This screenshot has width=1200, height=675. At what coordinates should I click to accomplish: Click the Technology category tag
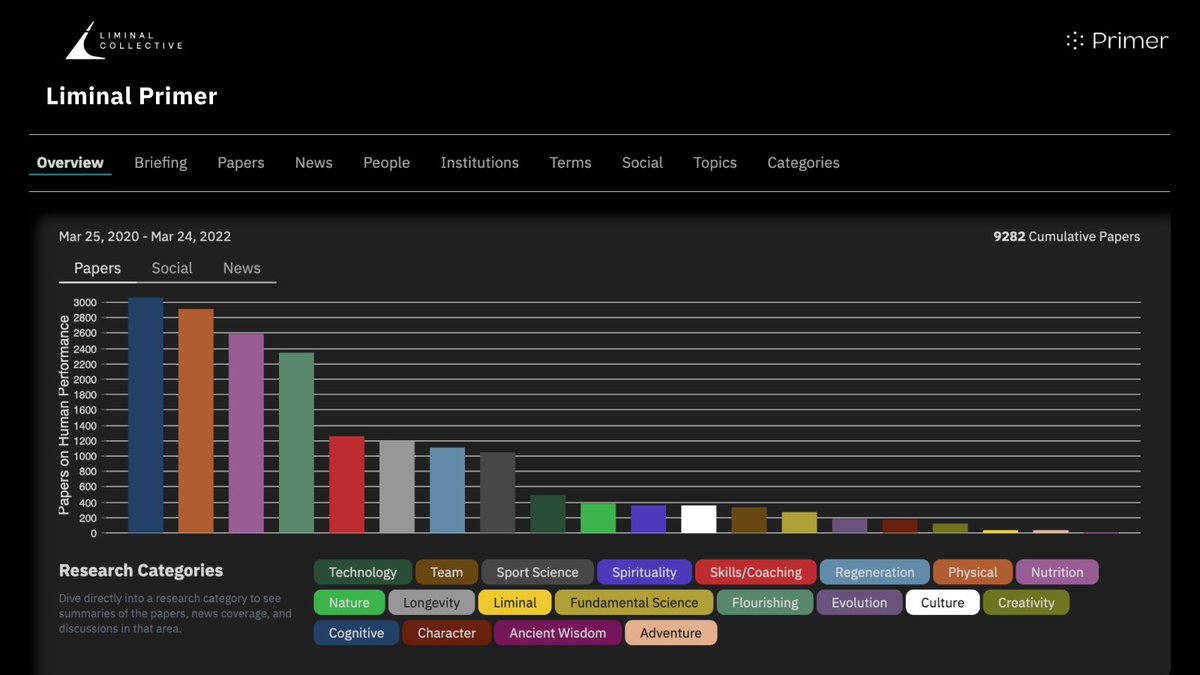363,572
